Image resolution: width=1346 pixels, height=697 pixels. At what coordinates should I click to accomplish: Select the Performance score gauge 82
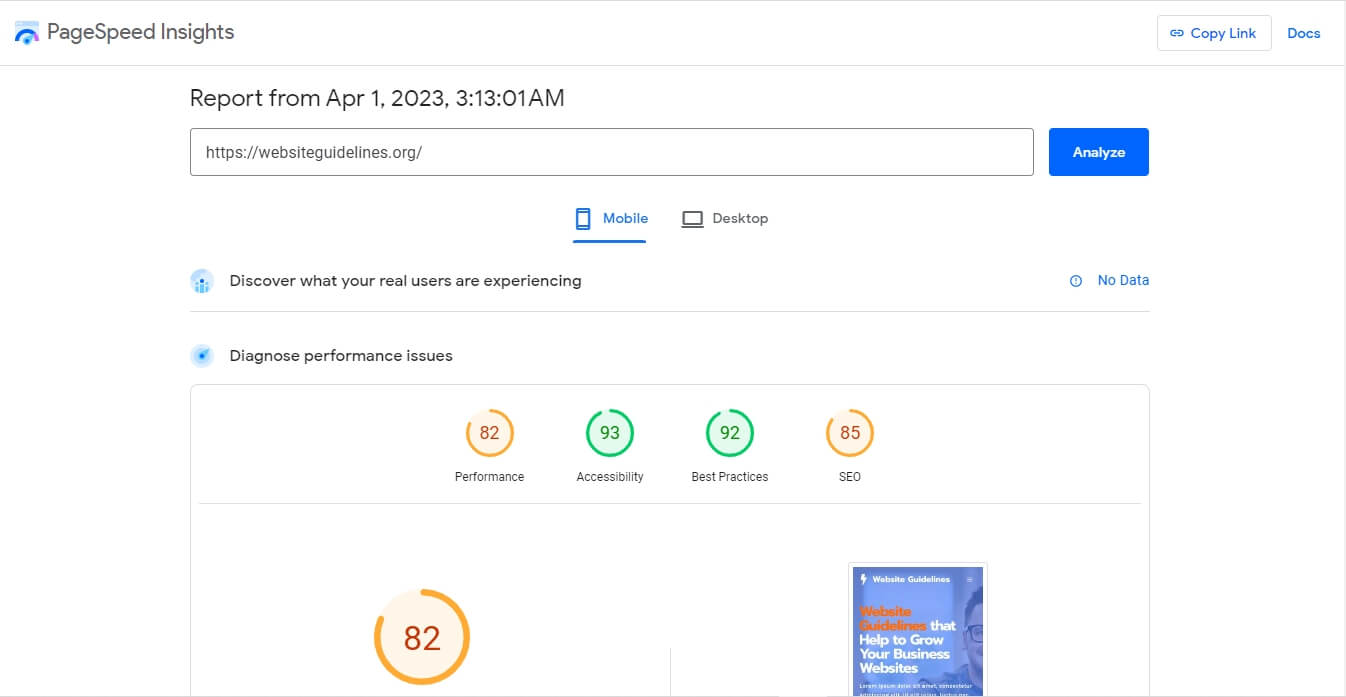click(489, 433)
